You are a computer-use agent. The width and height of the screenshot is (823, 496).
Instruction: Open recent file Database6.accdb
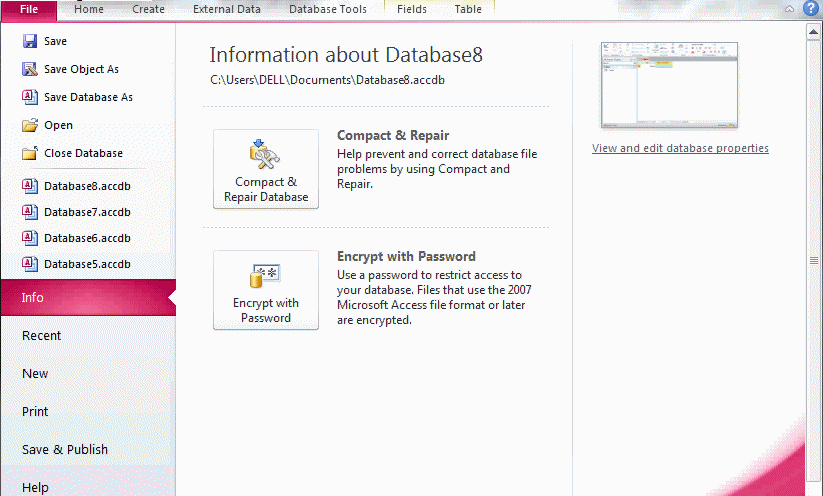click(x=88, y=238)
